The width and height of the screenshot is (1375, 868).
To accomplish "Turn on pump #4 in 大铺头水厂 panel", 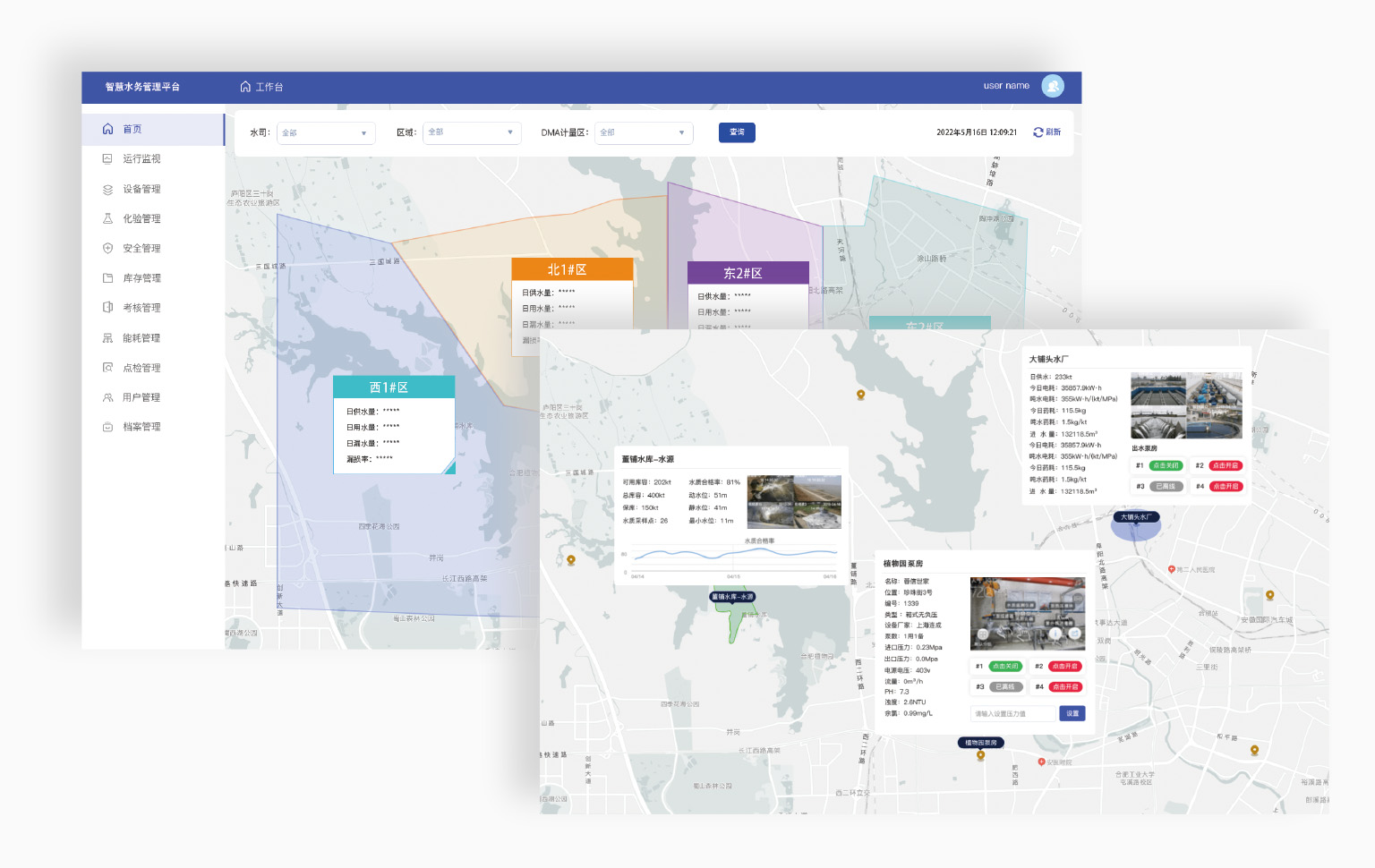I will [x=1226, y=487].
